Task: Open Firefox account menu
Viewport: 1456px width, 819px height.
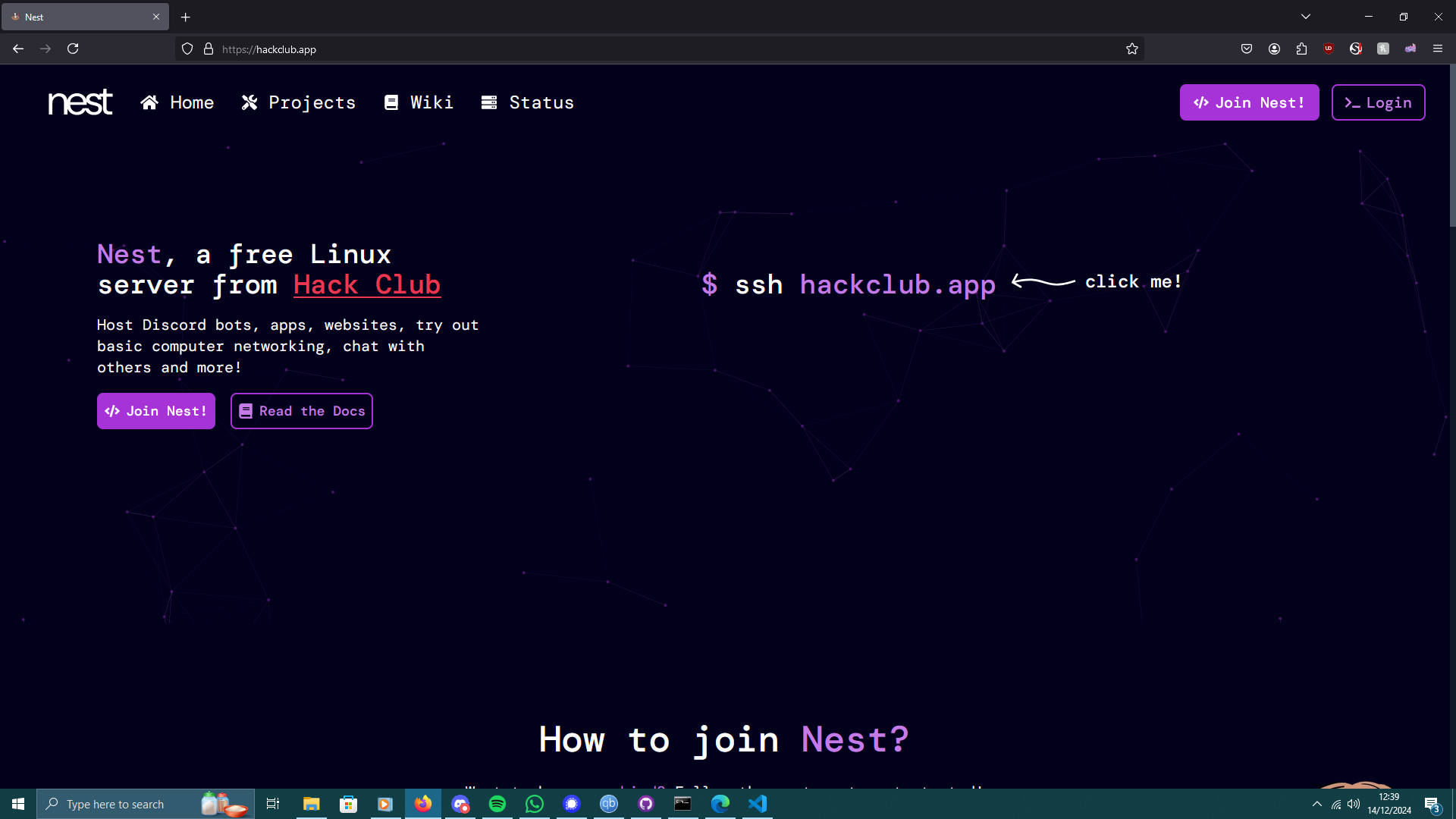Action: click(1274, 49)
